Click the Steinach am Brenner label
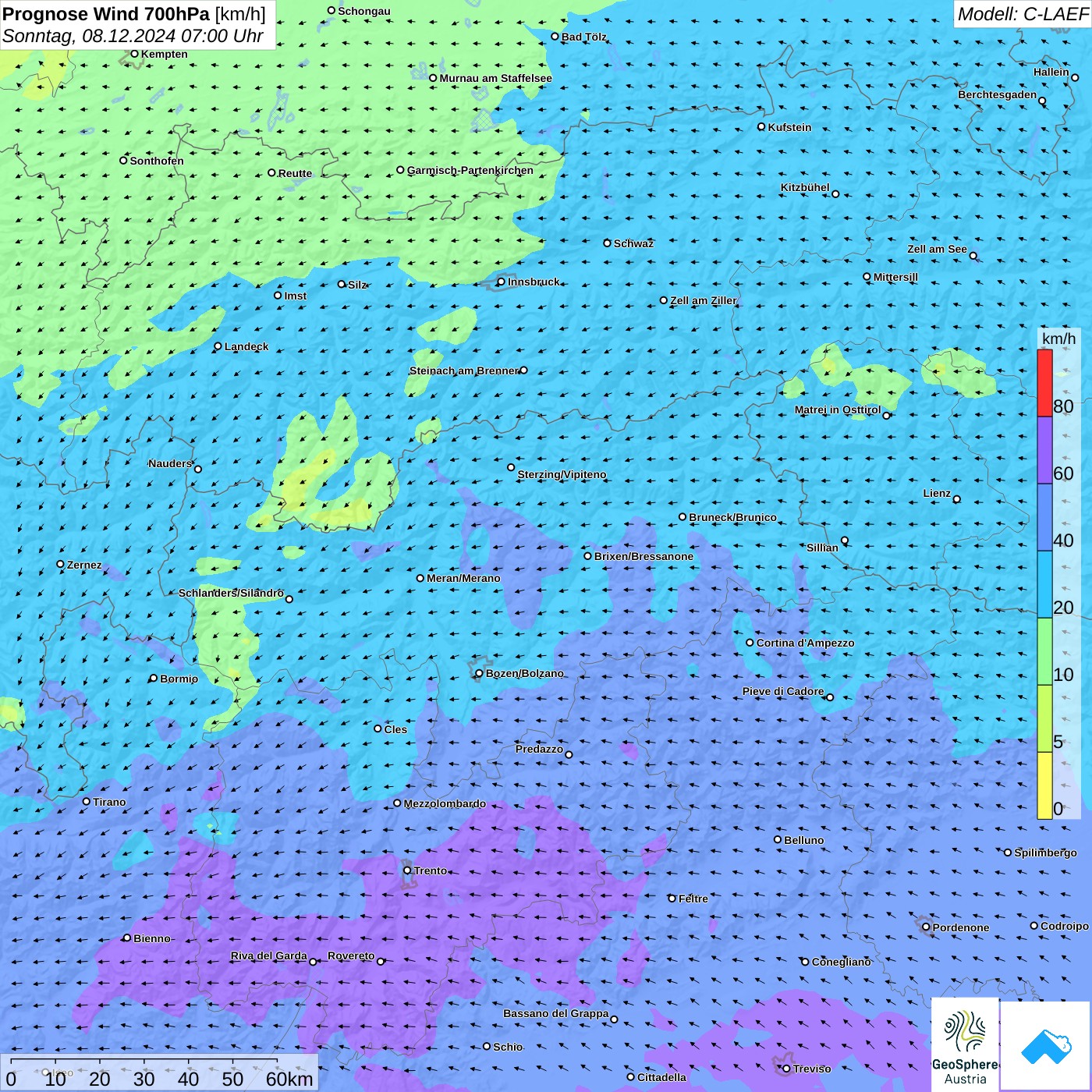Viewport: 1092px width, 1092px height. point(464,370)
